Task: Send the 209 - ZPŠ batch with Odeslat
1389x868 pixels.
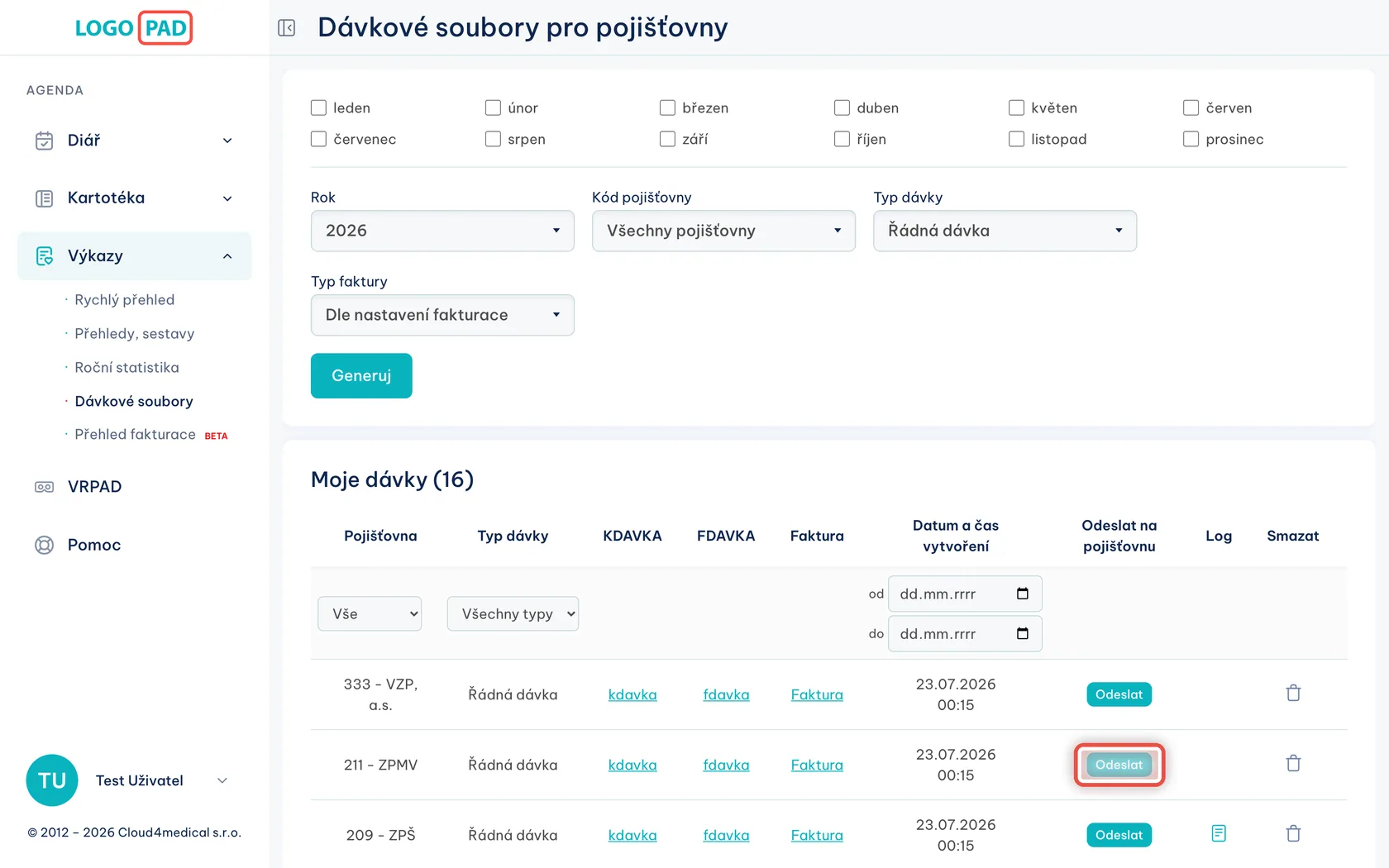Action: (x=1119, y=835)
